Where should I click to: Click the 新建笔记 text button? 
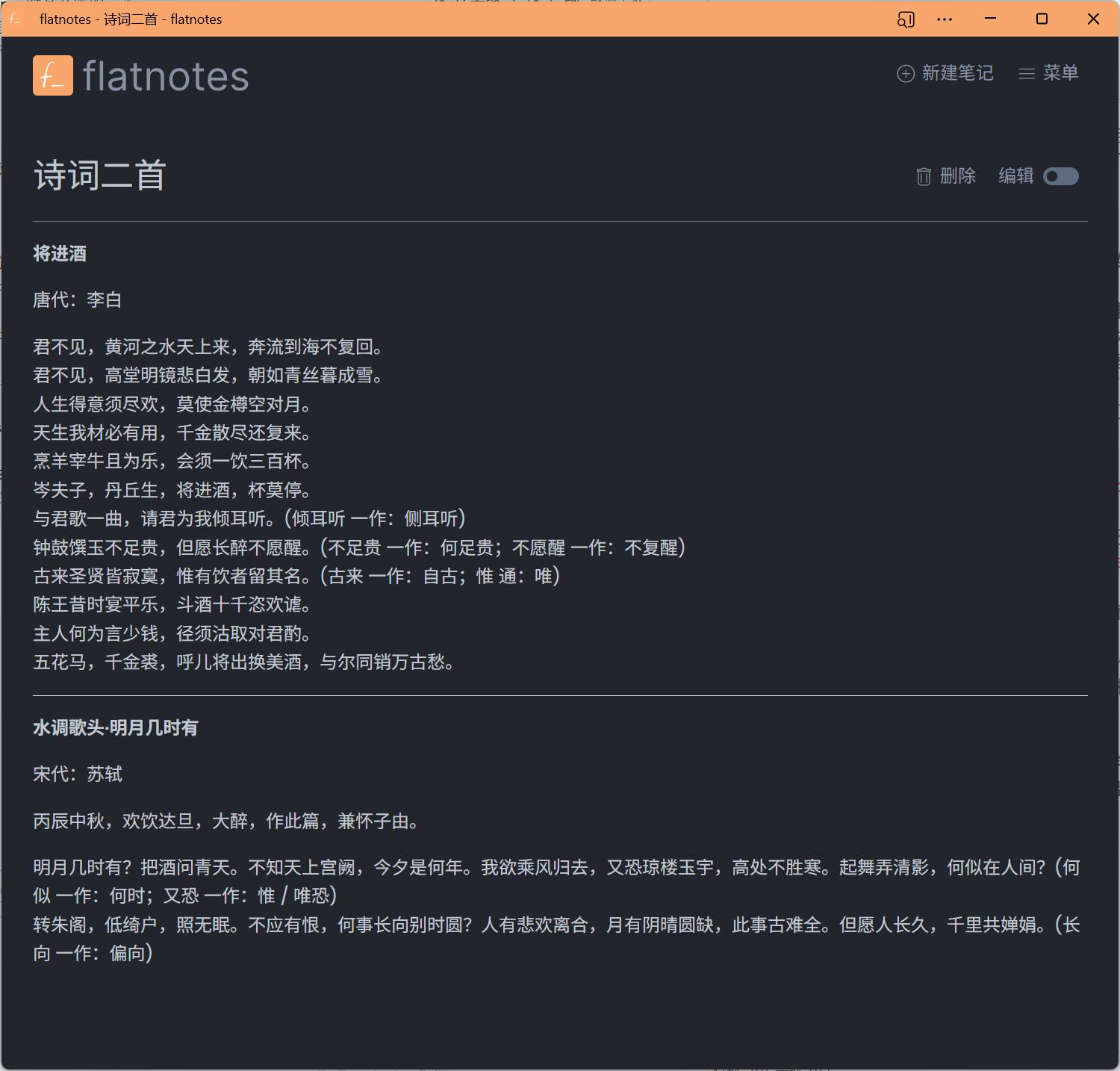pyautogui.click(x=957, y=73)
